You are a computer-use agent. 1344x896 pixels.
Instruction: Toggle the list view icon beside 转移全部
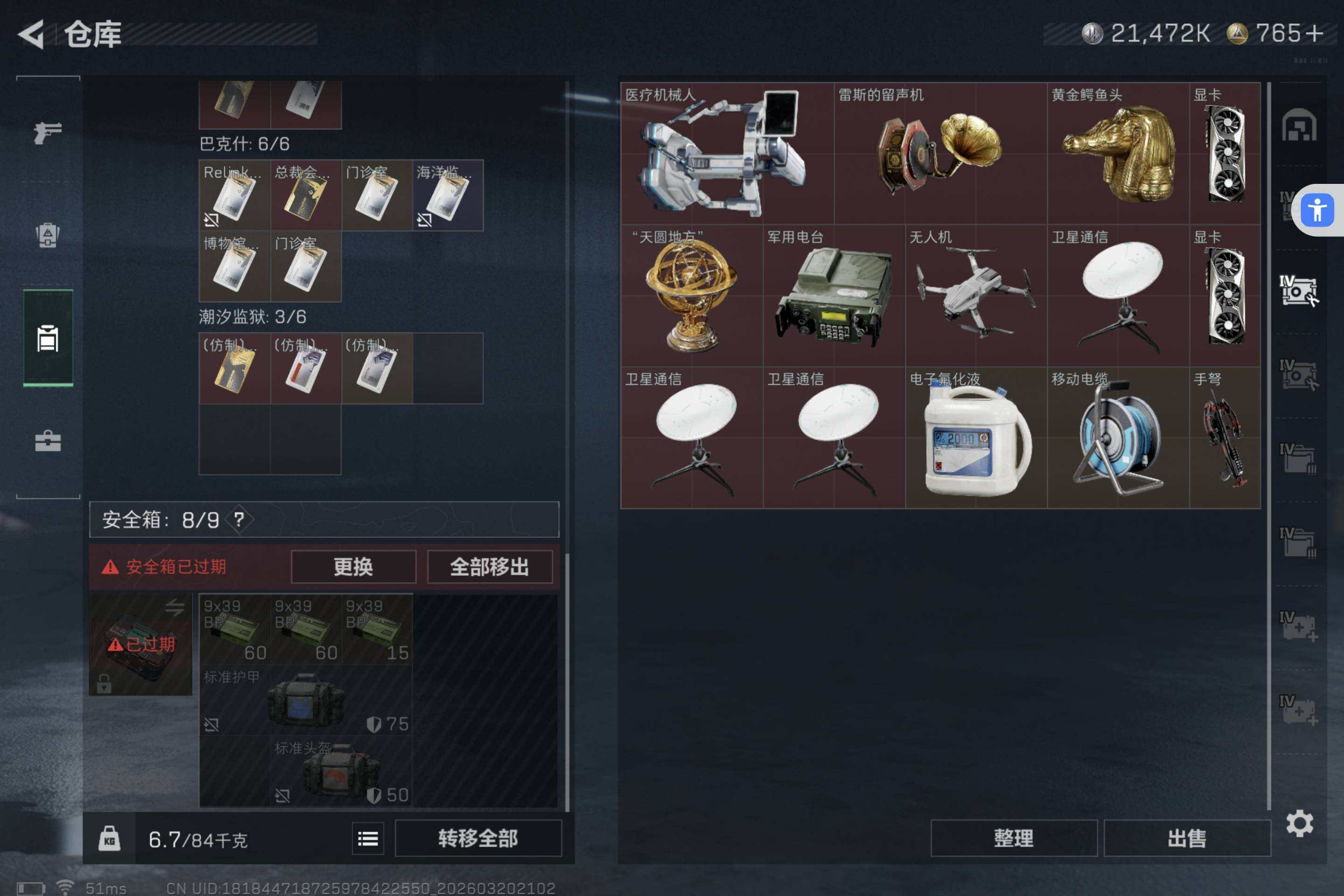tap(368, 838)
